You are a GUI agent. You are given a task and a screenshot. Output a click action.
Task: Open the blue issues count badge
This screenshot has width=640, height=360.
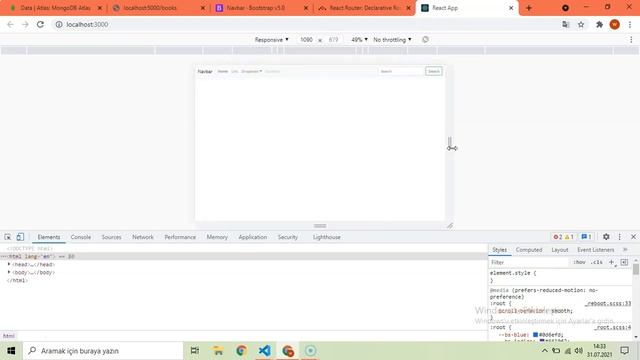(x=586, y=237)
